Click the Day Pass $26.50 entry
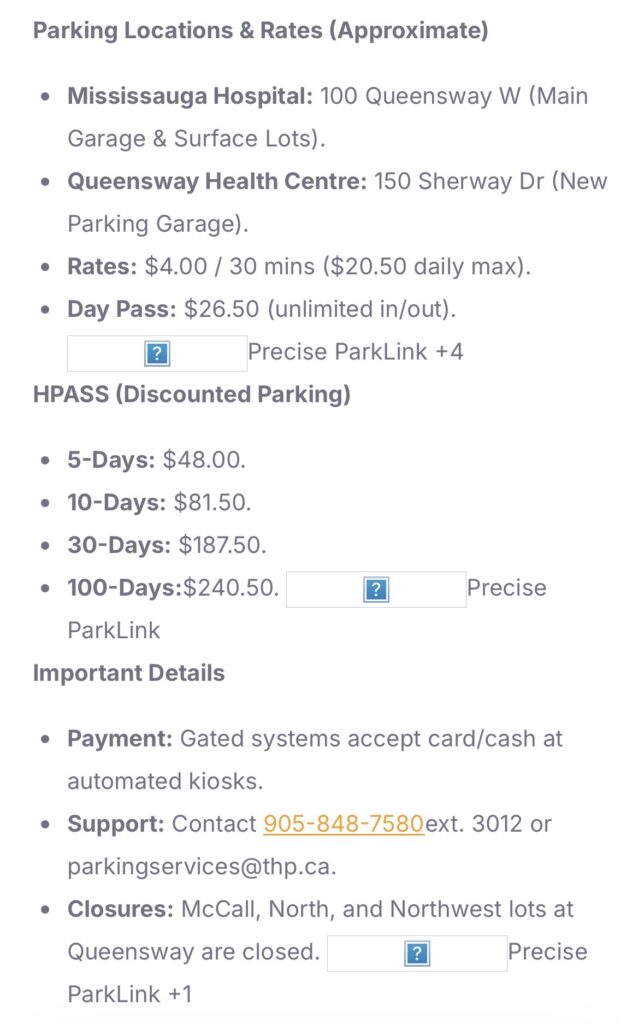Image resolution: width=644 pixels, height=1024 pixels. 262,309
